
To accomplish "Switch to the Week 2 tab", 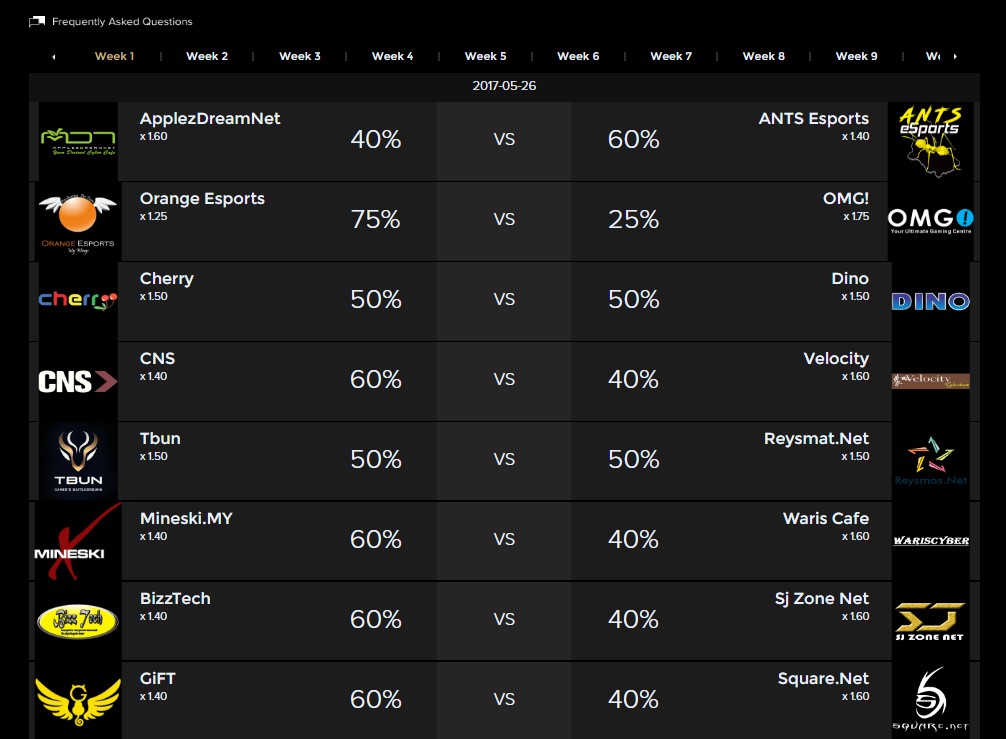I will [x=207, y=56].
